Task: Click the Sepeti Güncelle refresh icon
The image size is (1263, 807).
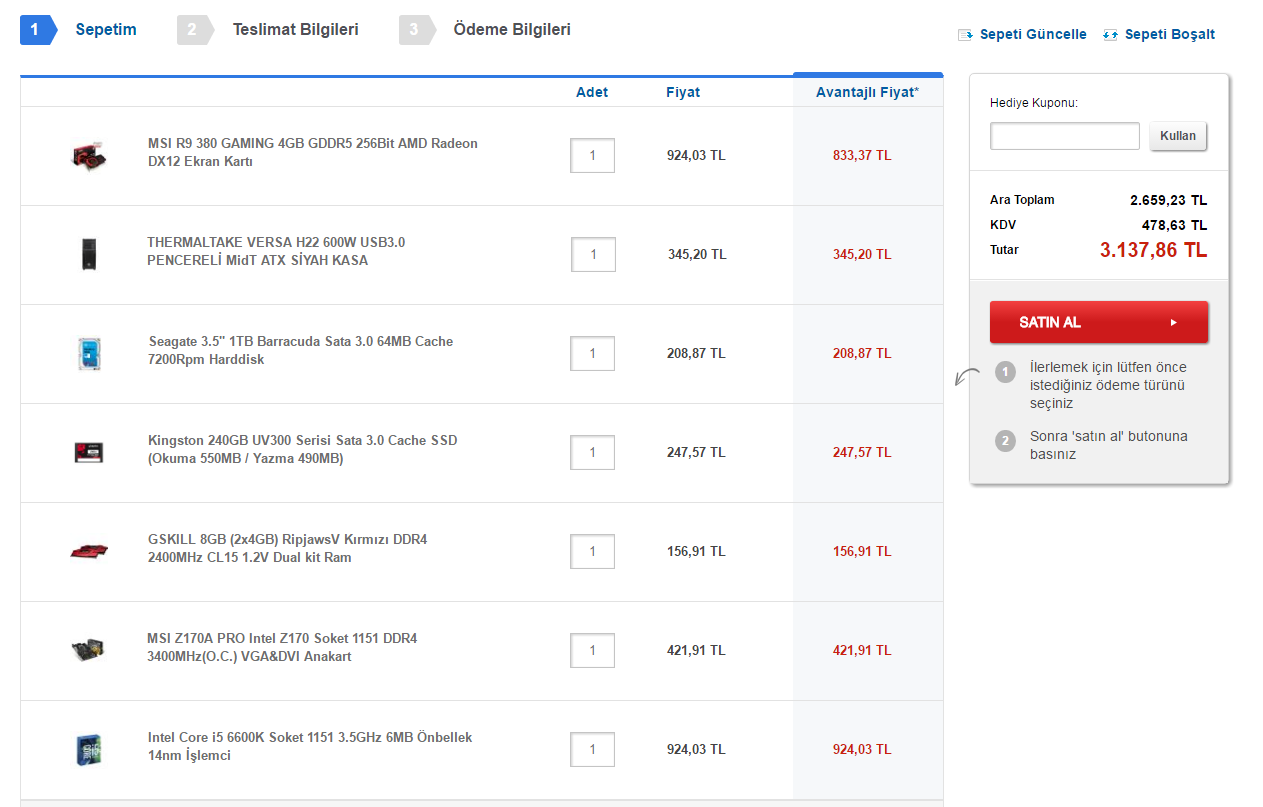Action: 965,35
